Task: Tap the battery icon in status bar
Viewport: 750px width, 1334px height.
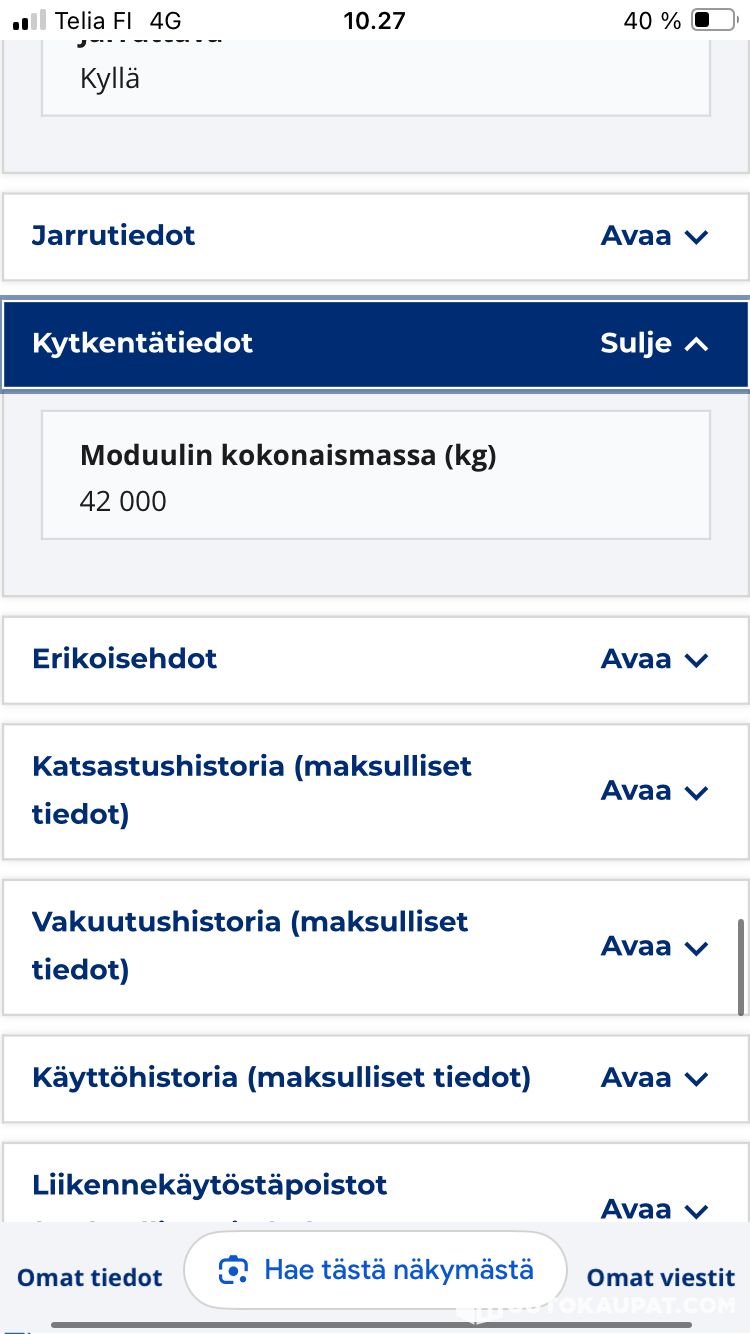Action: pos(712,20)
